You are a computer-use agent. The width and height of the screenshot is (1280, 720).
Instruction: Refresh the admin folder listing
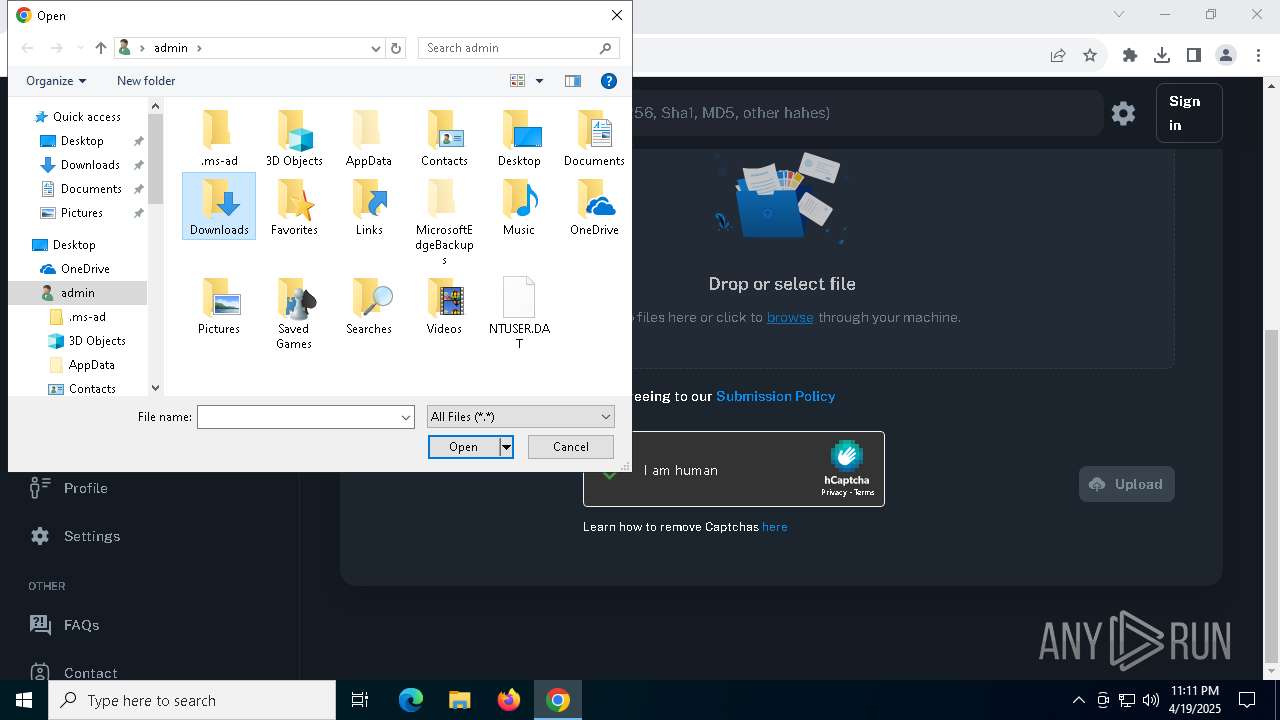click(x=396, y=48)
